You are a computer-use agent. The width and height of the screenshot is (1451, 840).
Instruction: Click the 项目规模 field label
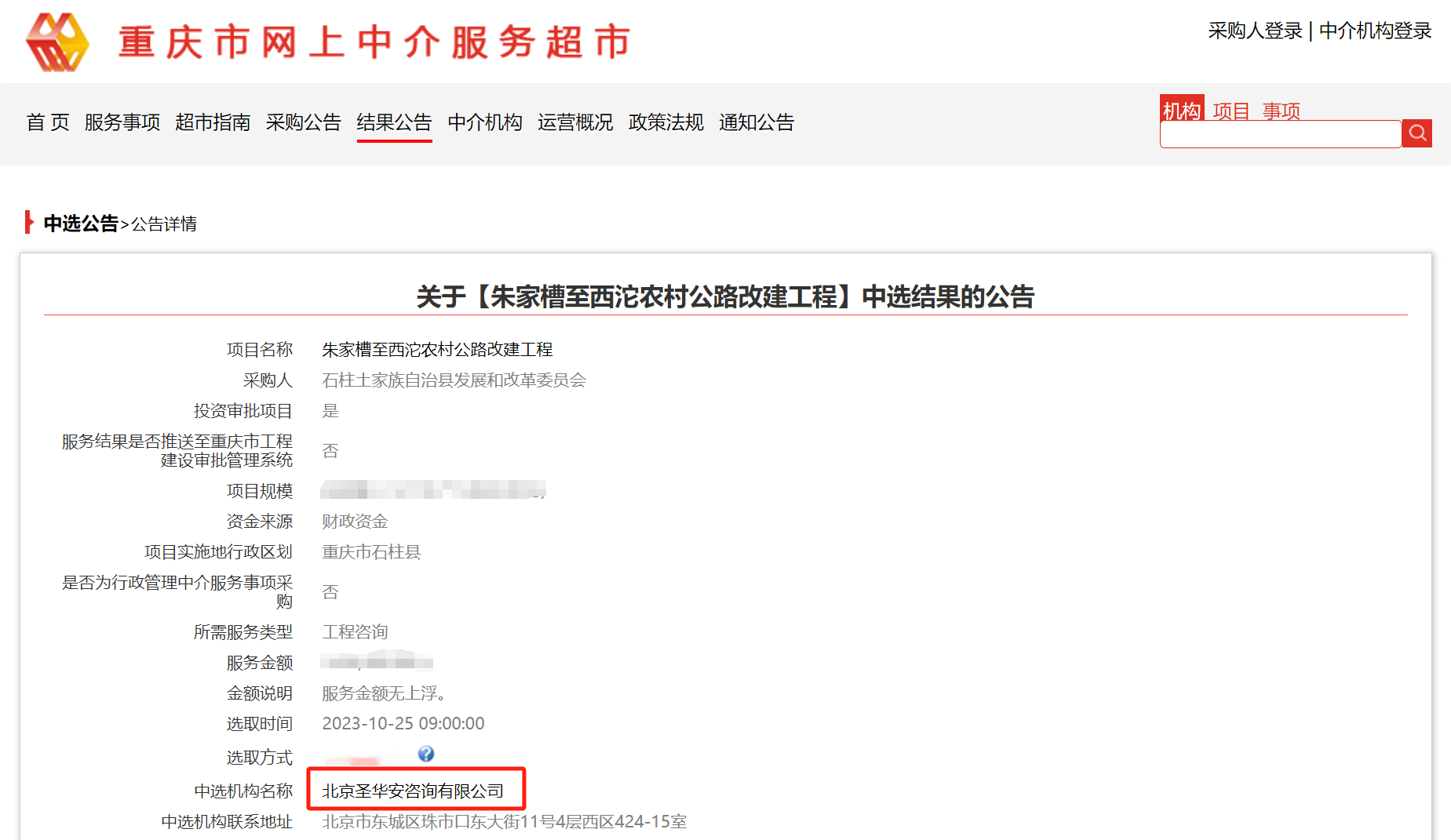pos(259,490)
